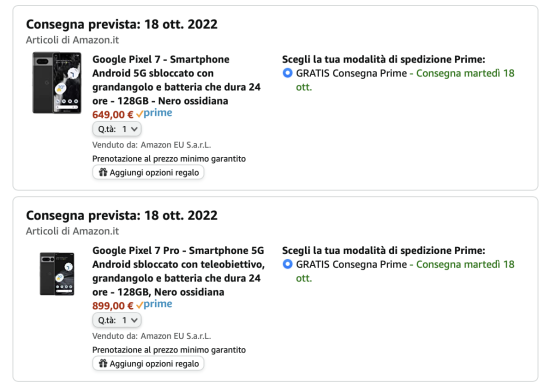Click the gift icon under Pixel 7 Pro
Image resolution: width=550 pixels, height=386 pixels.
pos(103,364)
